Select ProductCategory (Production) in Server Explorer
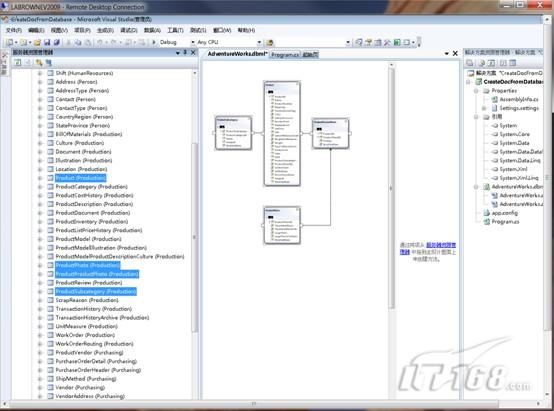Image resolution: width=554 pixels, height=411 pixels. pos(92,187)
